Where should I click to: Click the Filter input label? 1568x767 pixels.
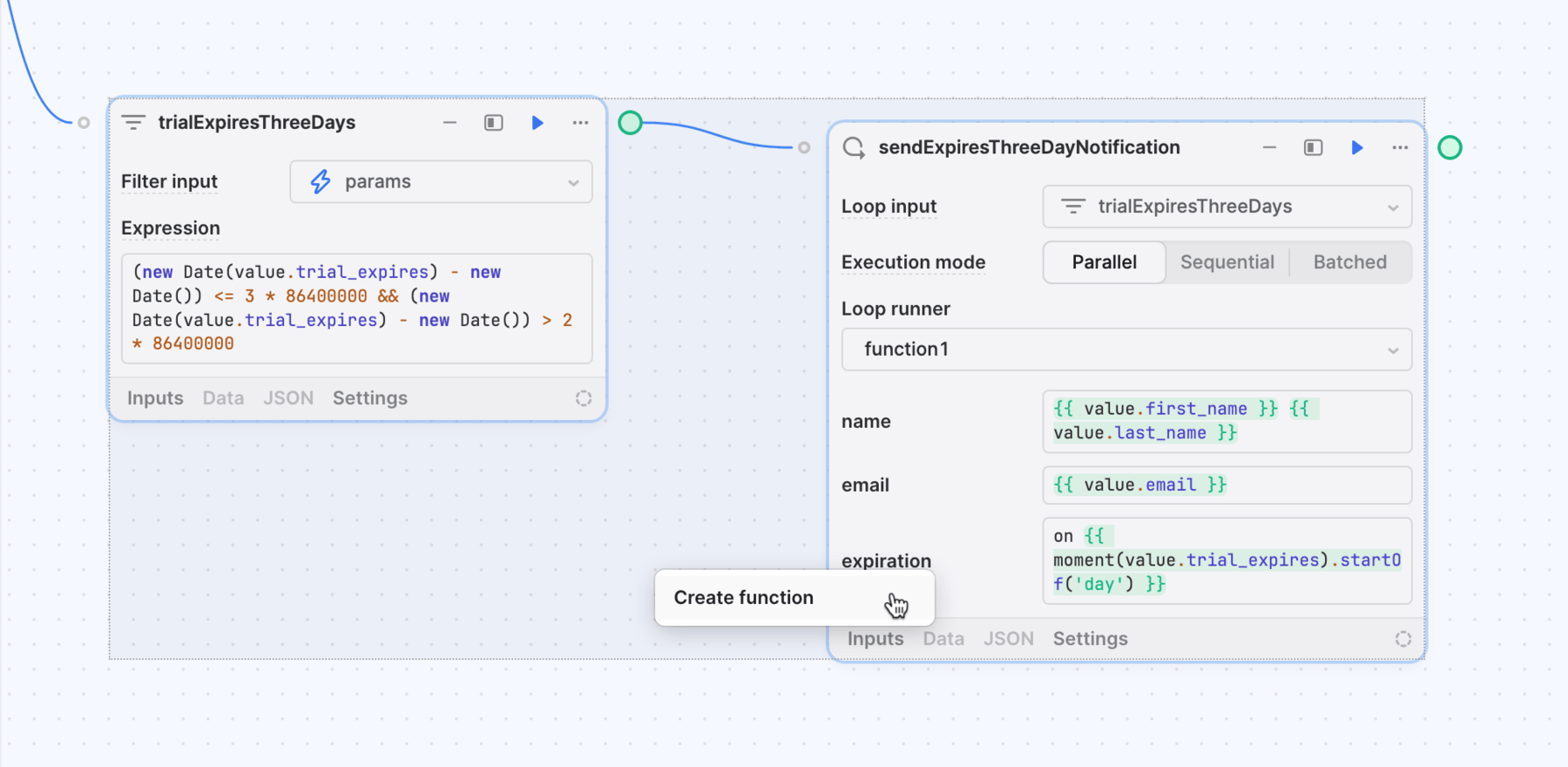click(169, 182)
